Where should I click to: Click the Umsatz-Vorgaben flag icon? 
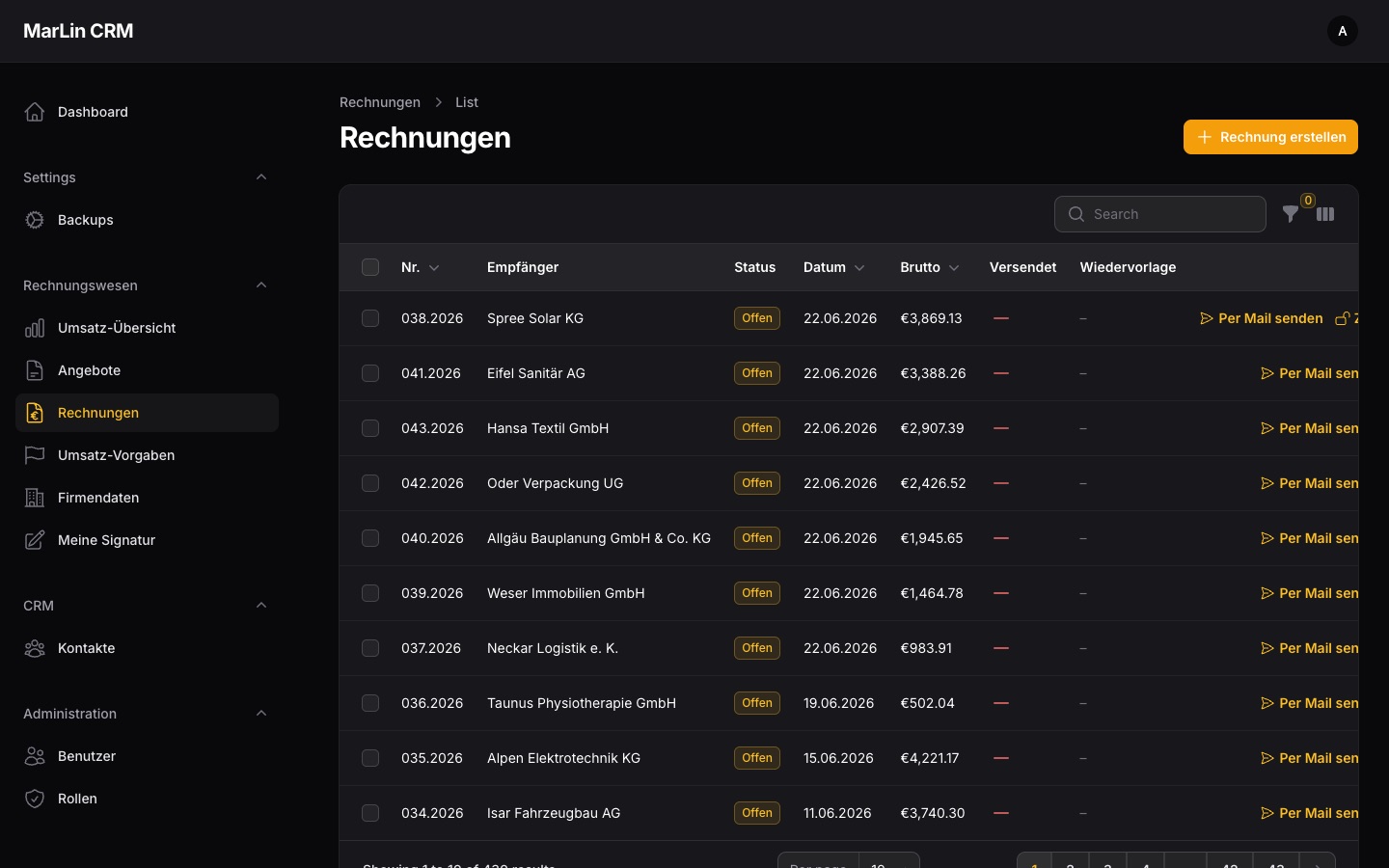pyautogui.click(x=35, y=455)
